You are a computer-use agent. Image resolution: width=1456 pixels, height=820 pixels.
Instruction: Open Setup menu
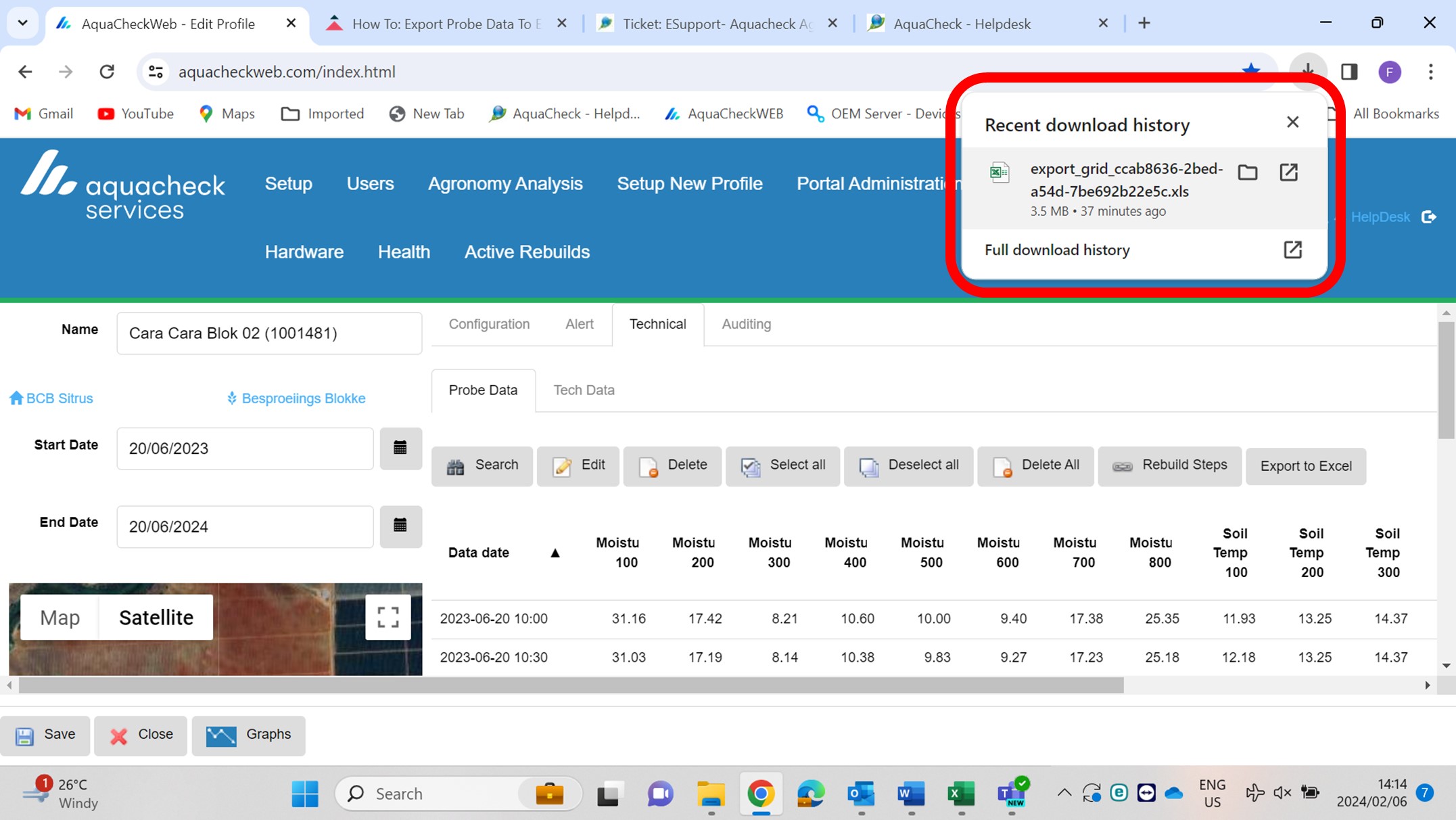tap(289, 183)
